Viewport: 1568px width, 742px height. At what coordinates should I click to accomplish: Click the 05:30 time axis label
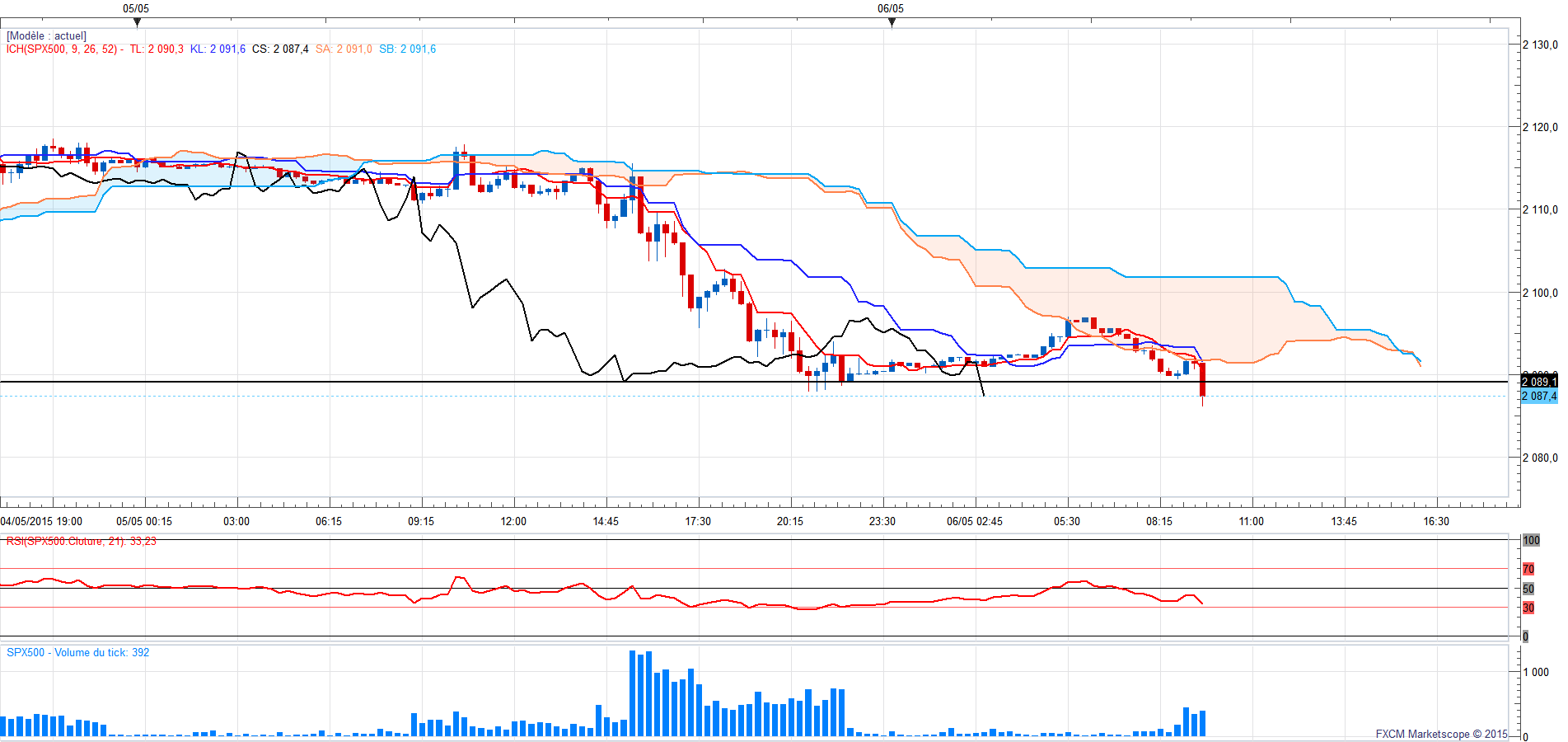tap(1067, 521)
